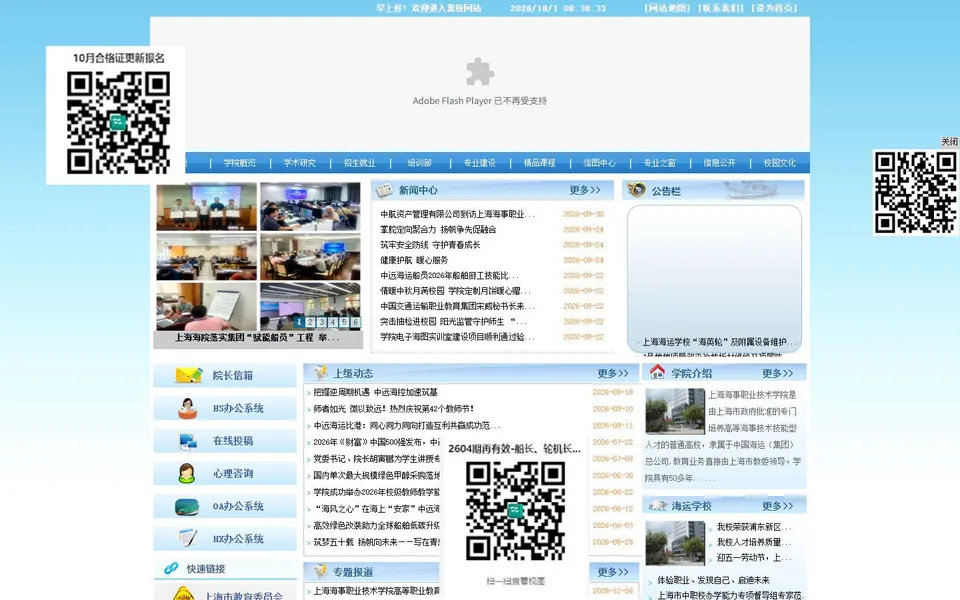Click the 上海市教育委员会 emblem icon
Image resolution: width=960 pixels, height=600 pixels.
coord(184,593)
